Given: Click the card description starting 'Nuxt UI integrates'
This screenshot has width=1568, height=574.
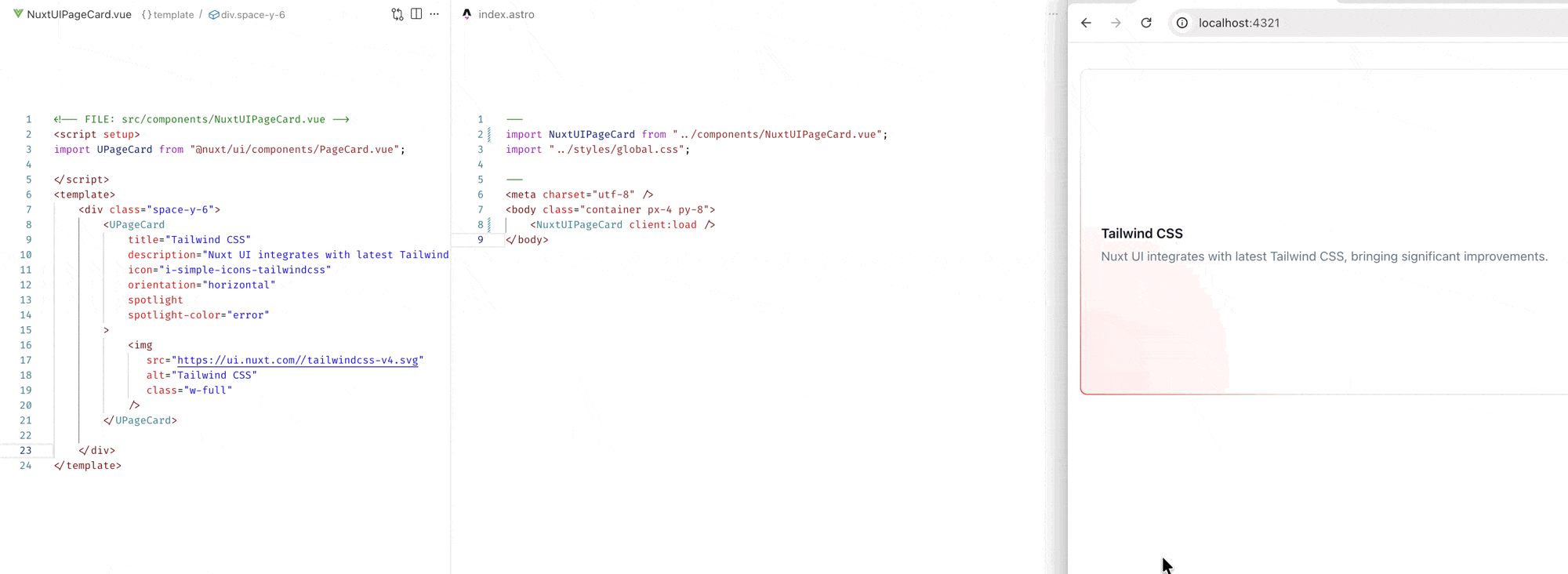Looking at the screenshot, I should point(1324,256).
